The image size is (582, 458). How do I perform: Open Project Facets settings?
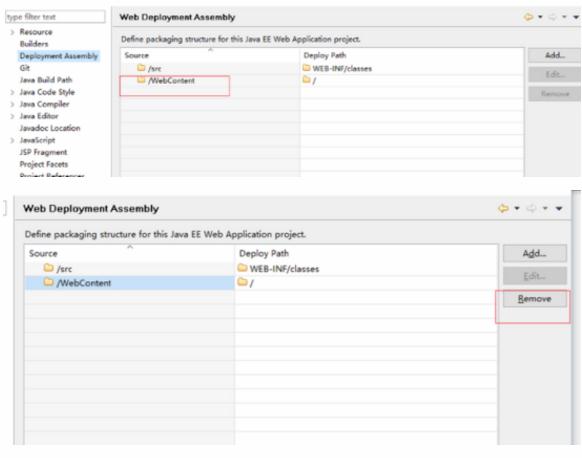point(44,164)
